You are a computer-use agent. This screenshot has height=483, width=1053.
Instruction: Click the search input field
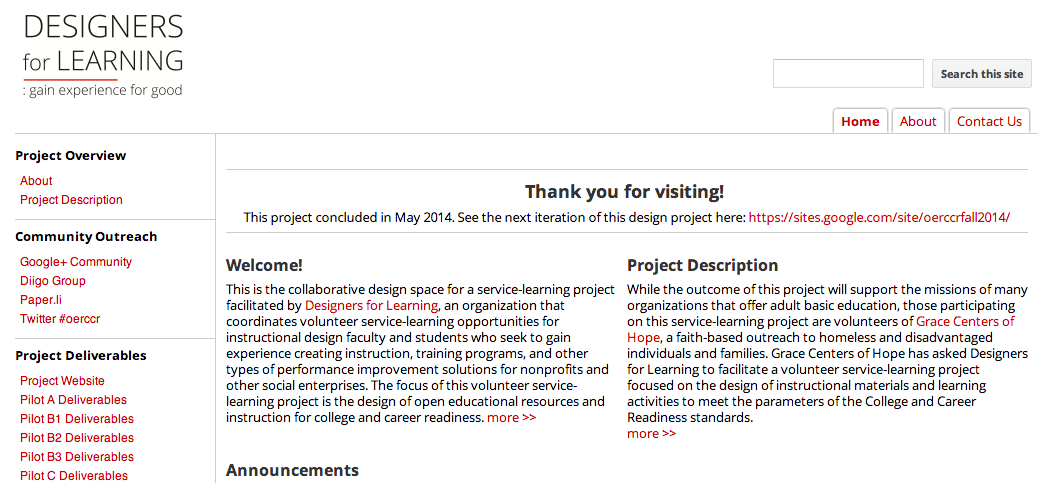click(848, 74)
